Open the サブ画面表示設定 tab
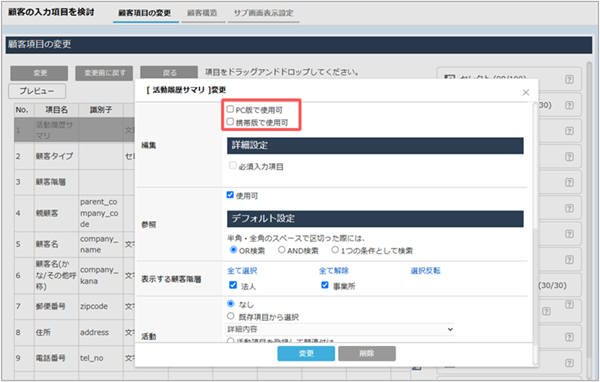This screenshot has height=382, width=600. (263, 13)
